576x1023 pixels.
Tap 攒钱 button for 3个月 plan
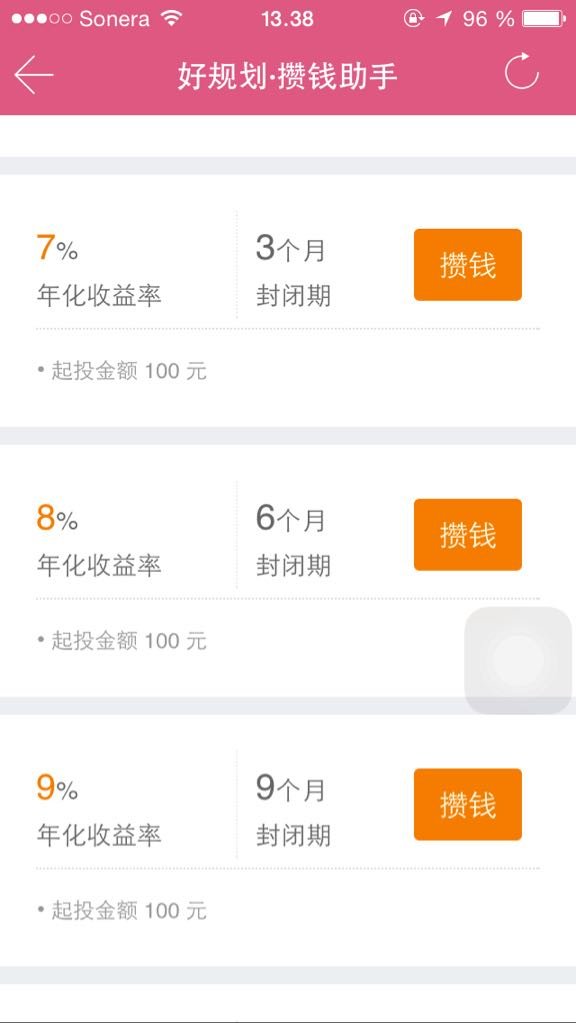[x=468, y=265]
